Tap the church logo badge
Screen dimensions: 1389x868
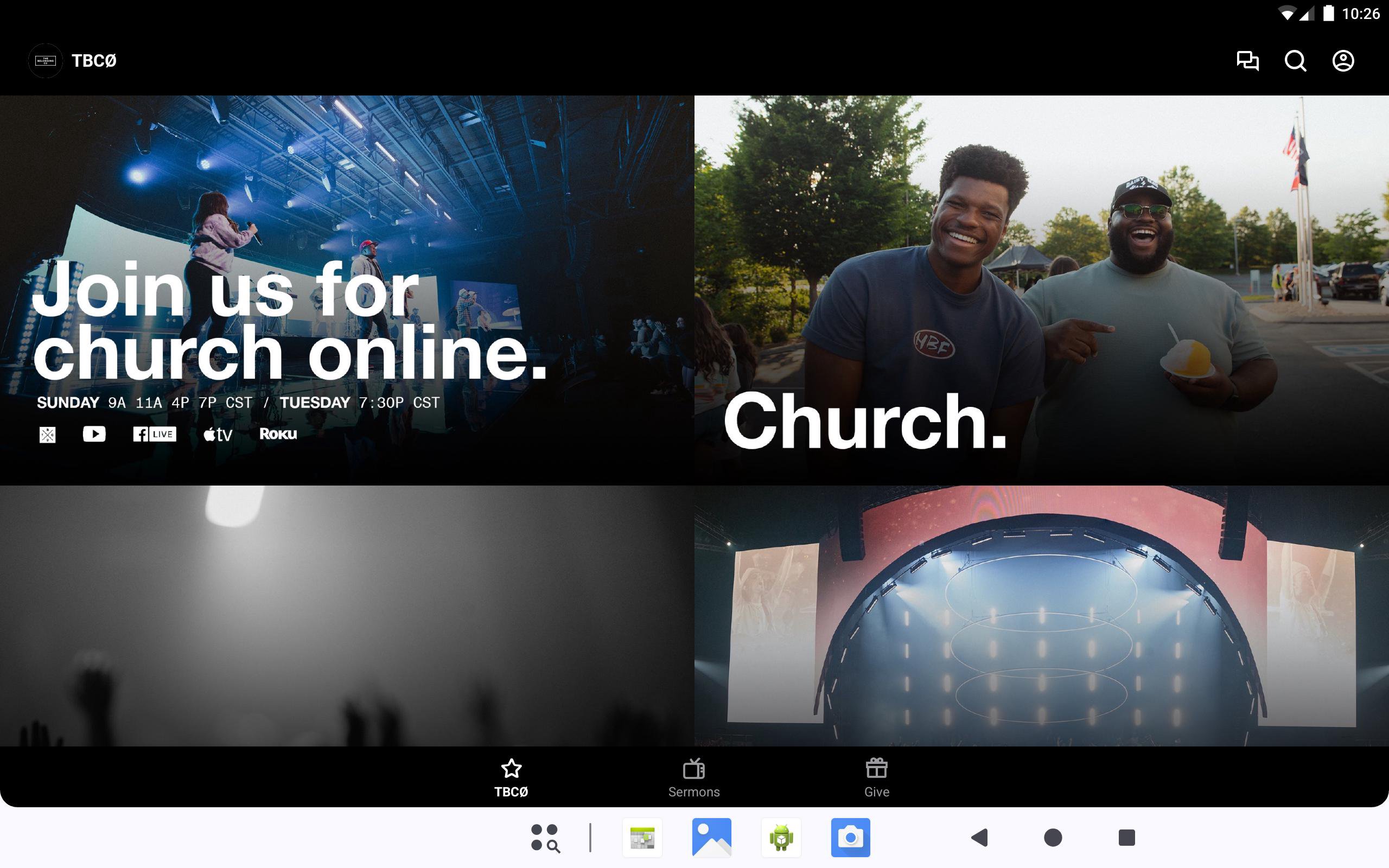coord(46,60)
